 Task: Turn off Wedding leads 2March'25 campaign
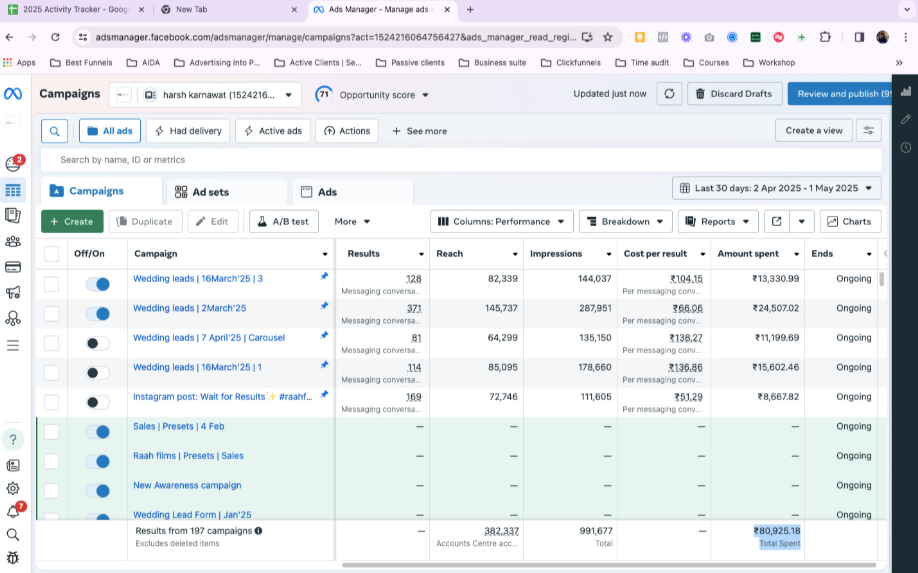(97, 314)
